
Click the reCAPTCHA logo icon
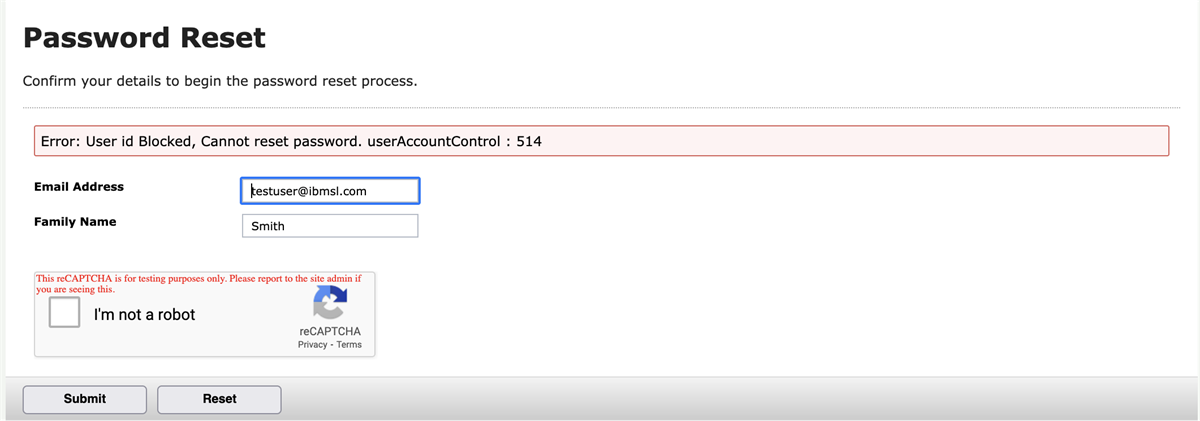(329, 303)
